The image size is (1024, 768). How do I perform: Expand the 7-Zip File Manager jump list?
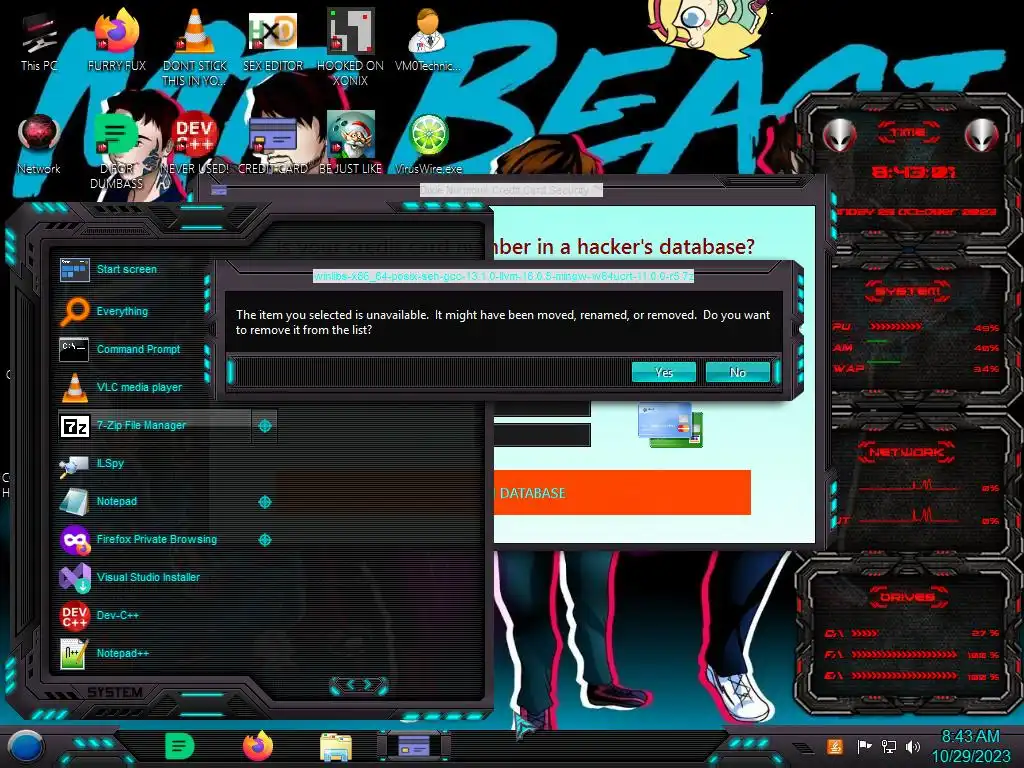[x=264, y=426]
